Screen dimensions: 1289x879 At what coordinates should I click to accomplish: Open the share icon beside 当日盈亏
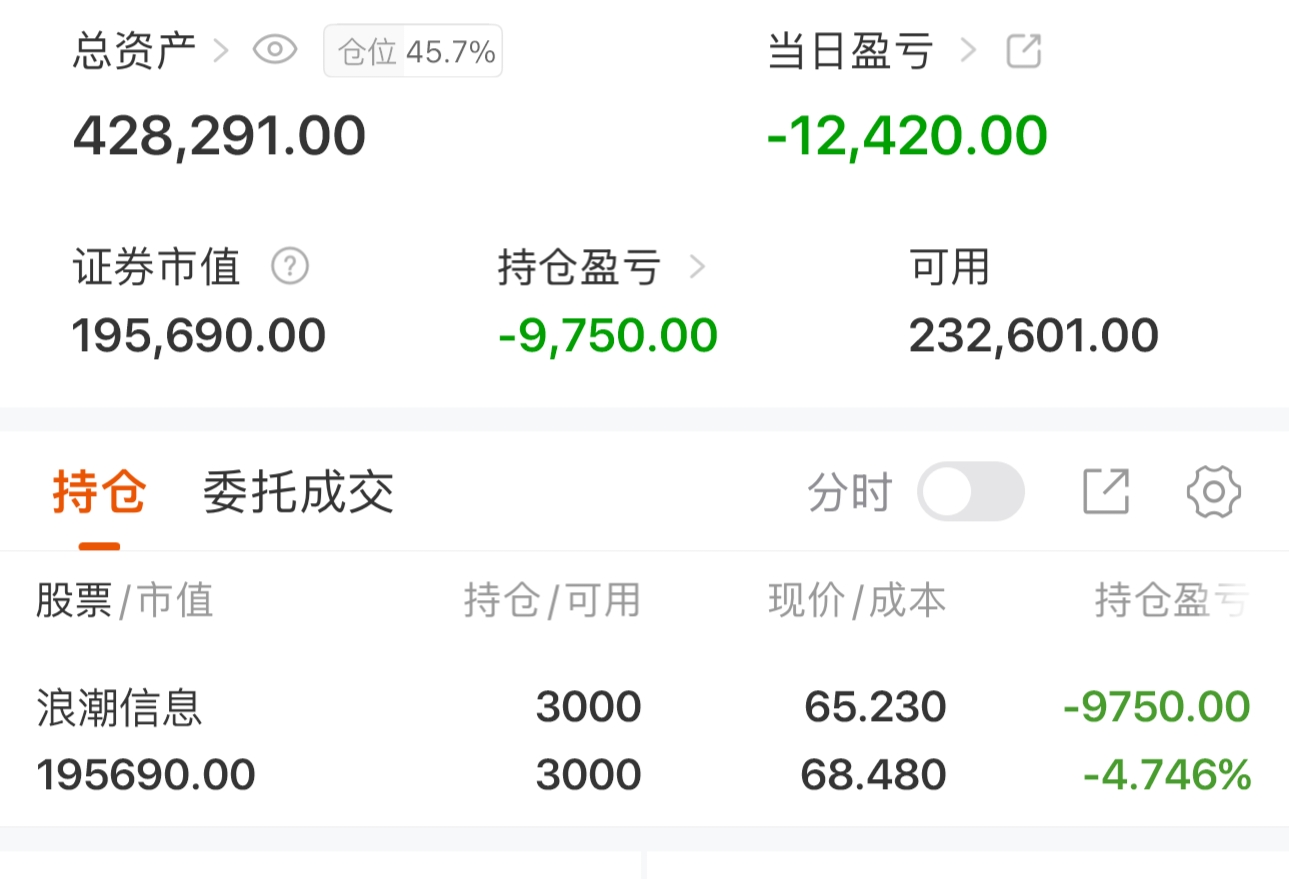pyautogui.click(x=1023, y=50)
